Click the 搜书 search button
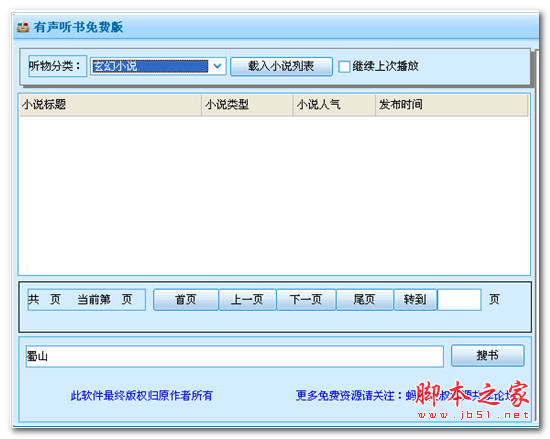 [x=488, y=356]
